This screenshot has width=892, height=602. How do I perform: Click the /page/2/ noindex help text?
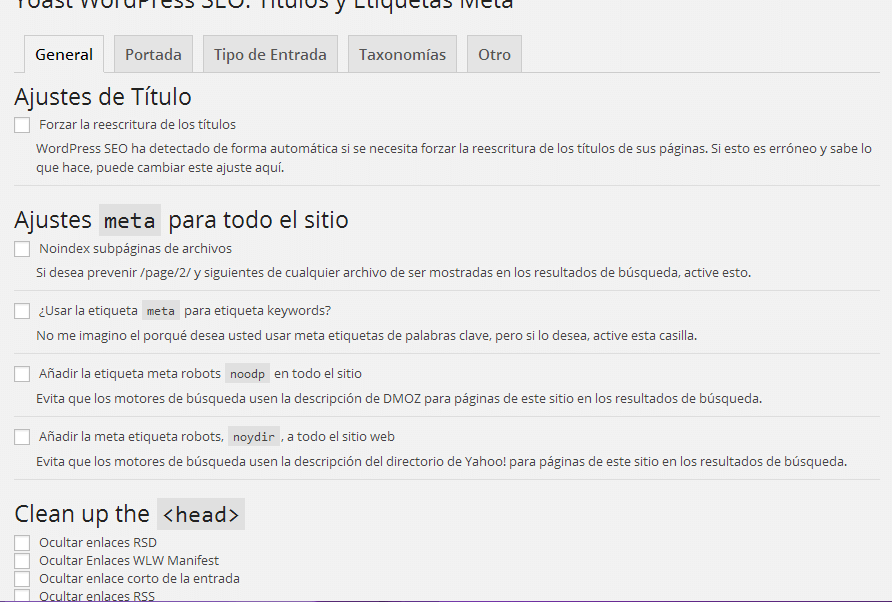click(393, 273)
